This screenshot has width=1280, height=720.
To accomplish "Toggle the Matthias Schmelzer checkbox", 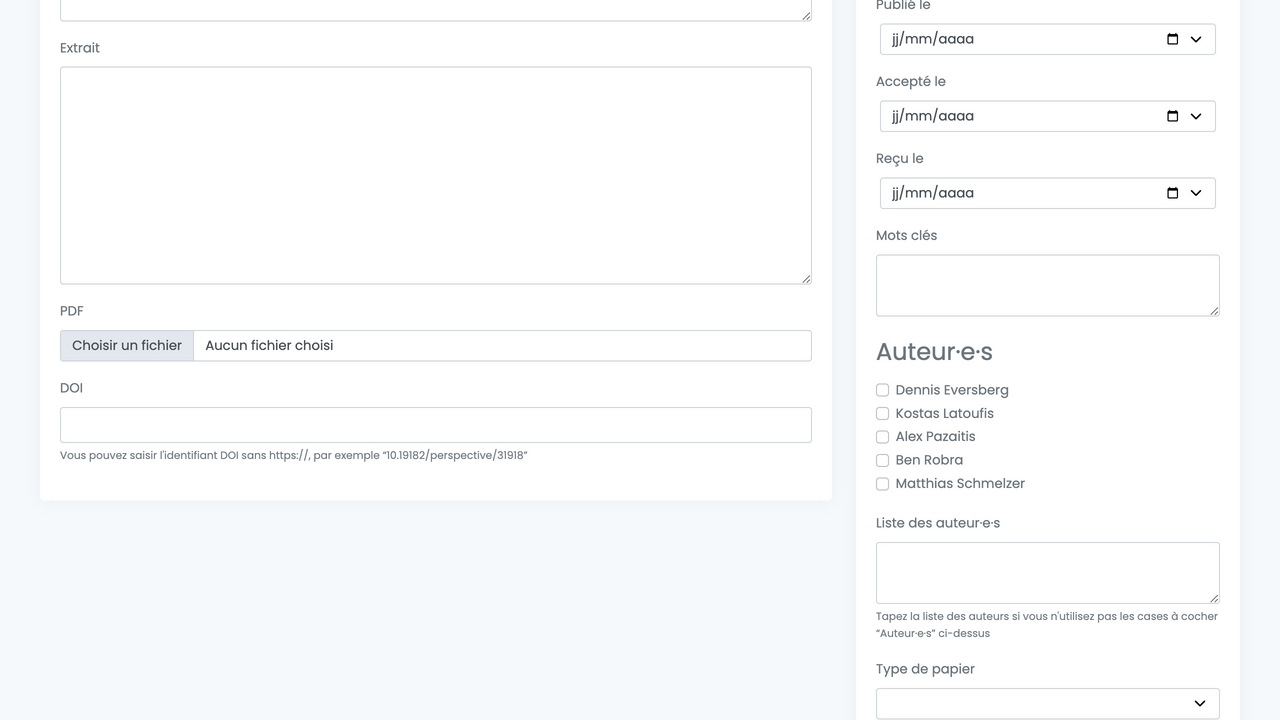I will 882,484.
